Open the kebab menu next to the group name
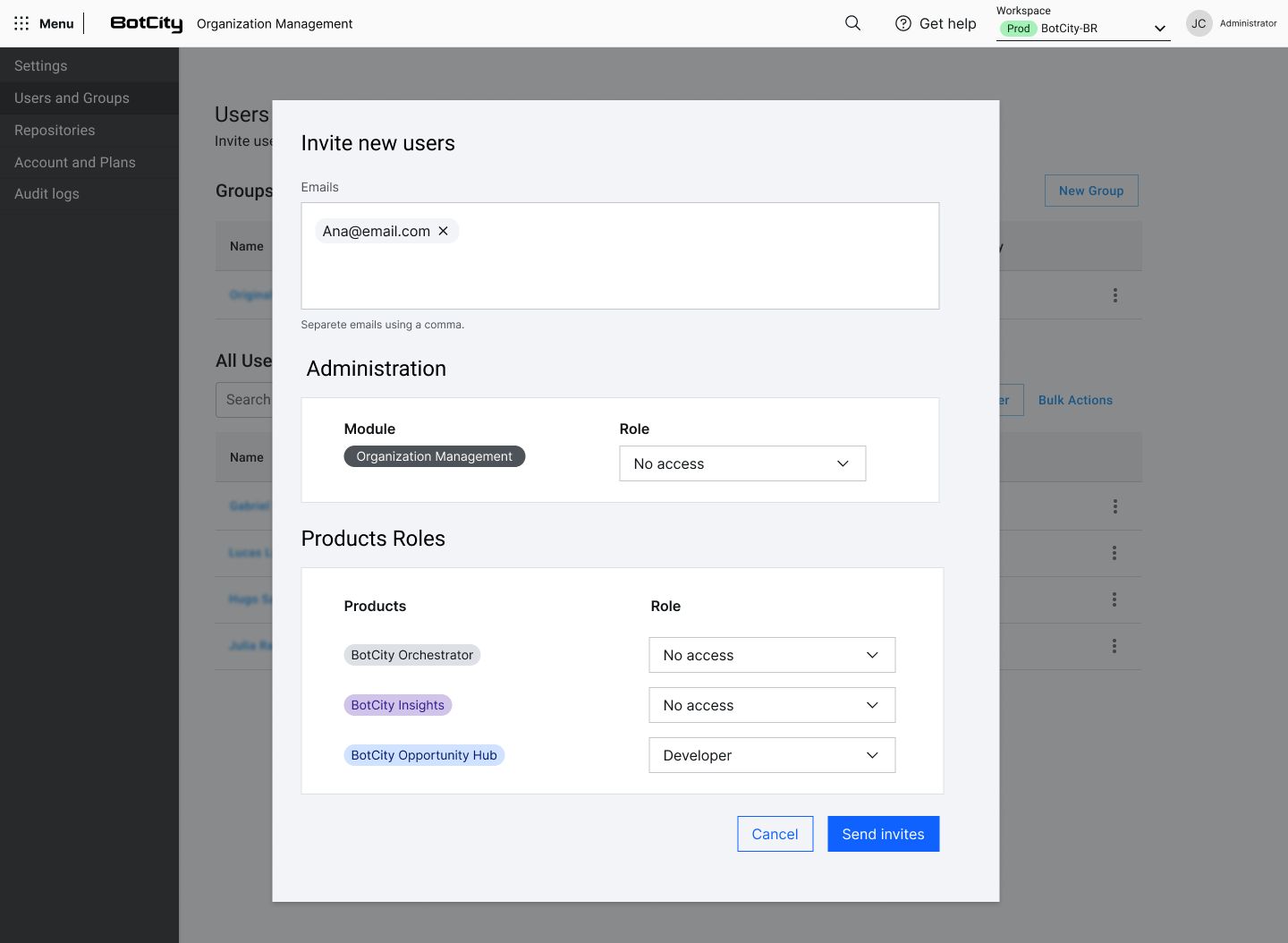Viewport: 1288px width, 943px height. tap(1114, 294)
